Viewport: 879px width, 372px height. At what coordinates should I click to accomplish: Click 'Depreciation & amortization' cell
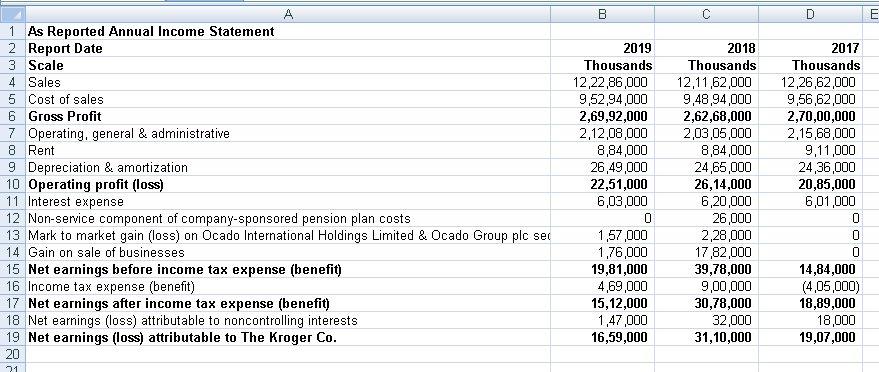click(x=288, y=168)
